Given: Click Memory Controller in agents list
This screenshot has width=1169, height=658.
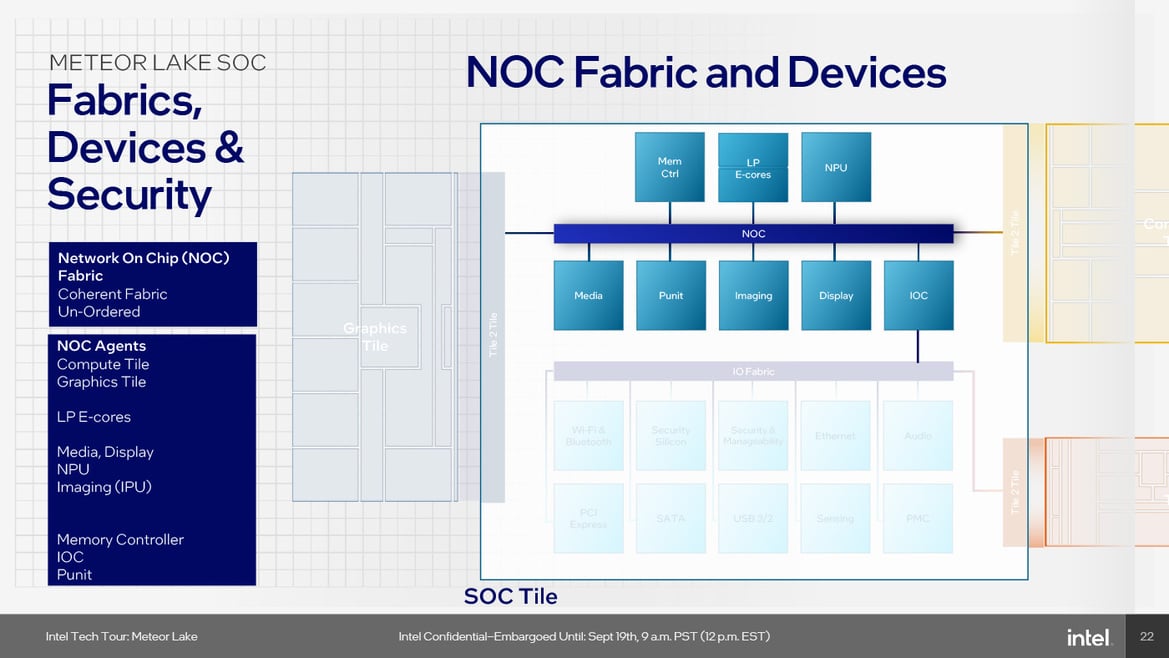Looking at the screenshot, I should (x=120, y=540).
